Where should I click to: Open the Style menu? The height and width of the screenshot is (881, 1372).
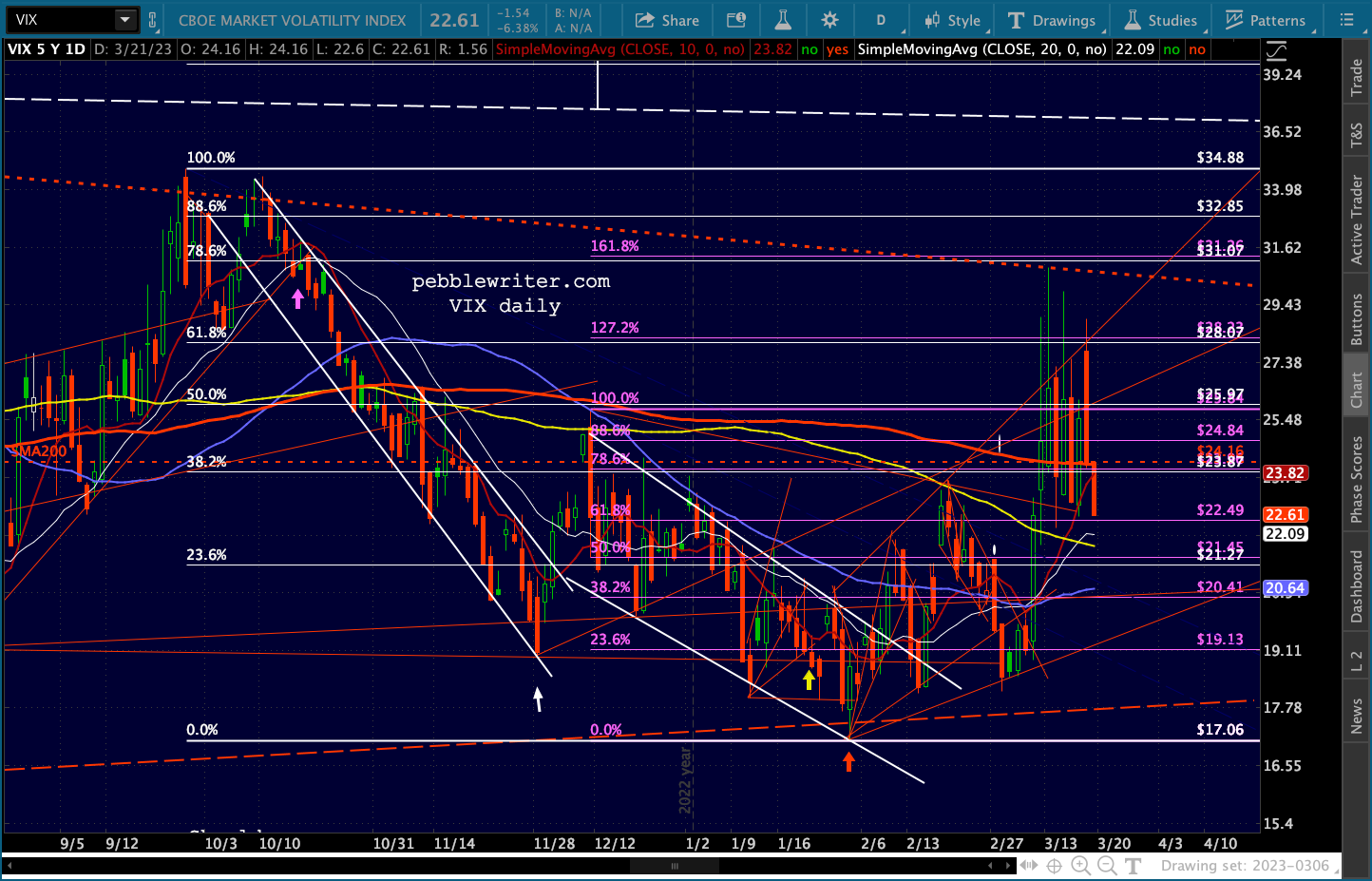click(x=952, y=20)
